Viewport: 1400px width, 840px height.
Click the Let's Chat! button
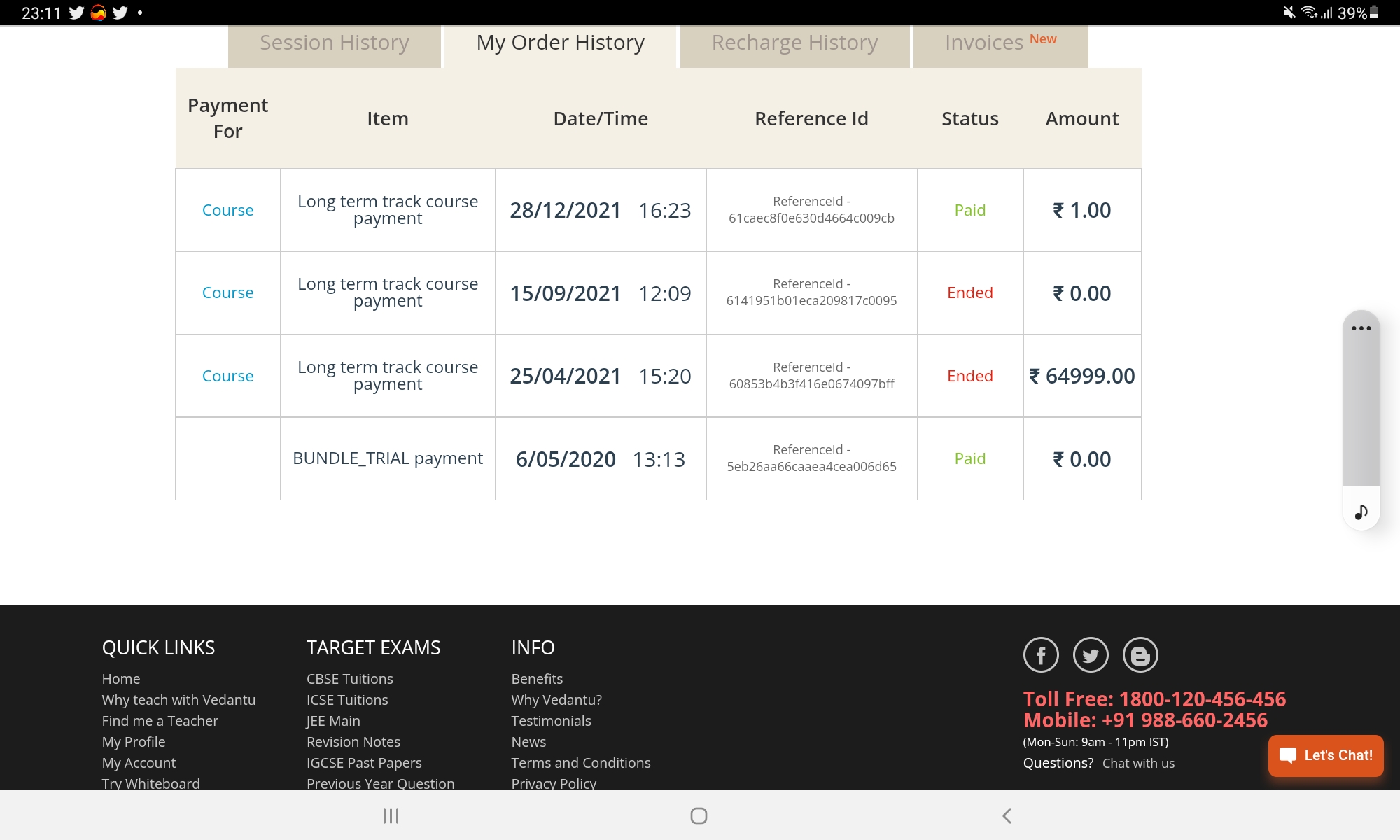pyautogui.click(x=1326, y=755)
